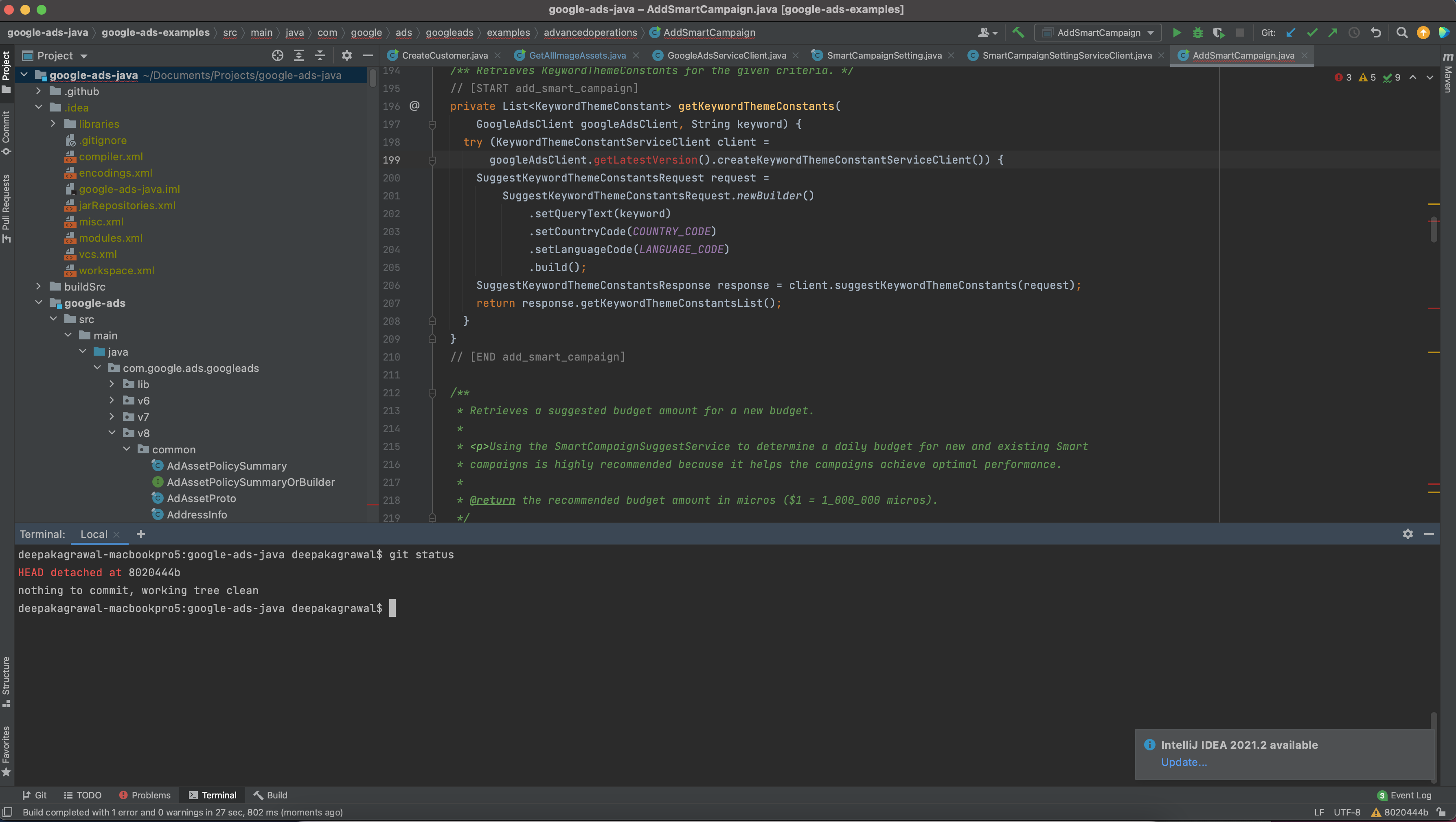
Task: Switch to the SmartCampaignSetting.java tab
Action: coord(884,55)
